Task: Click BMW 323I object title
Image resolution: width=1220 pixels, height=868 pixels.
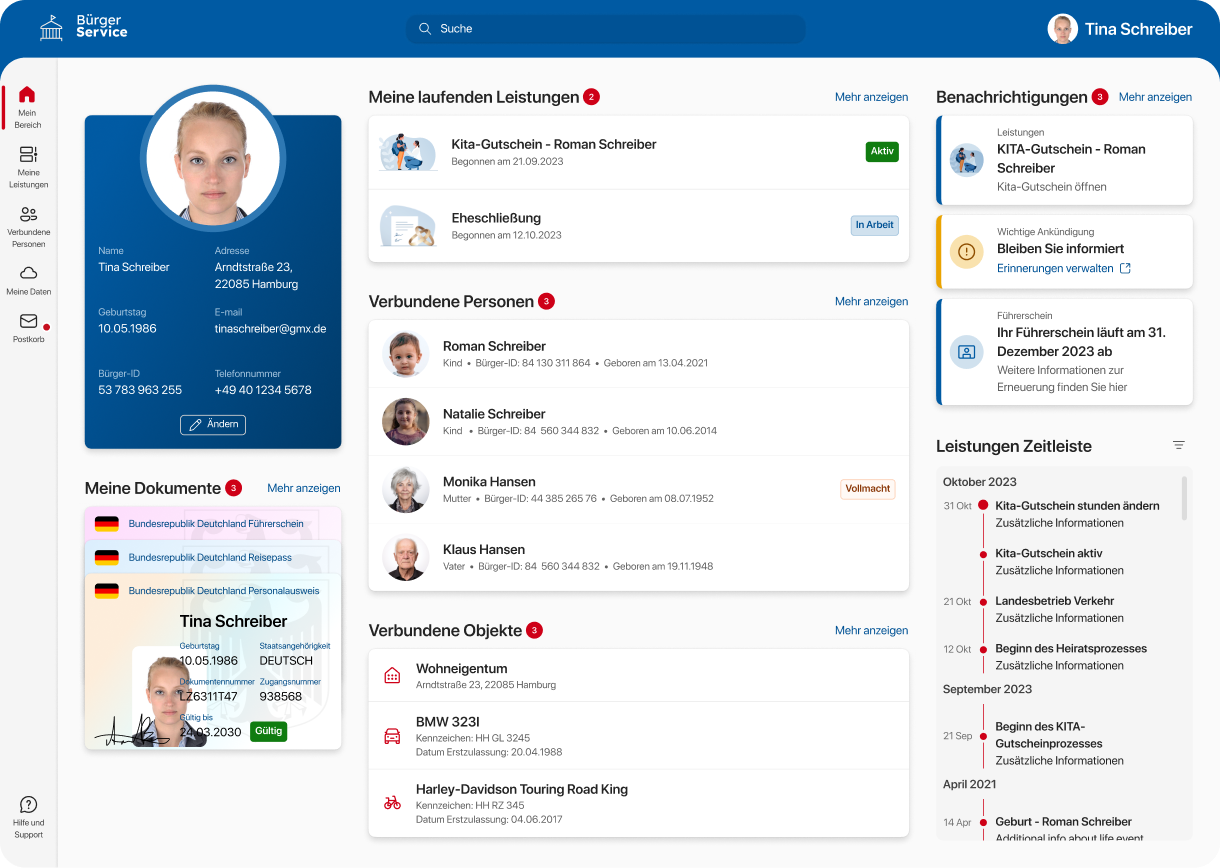Action: [x=448, y=722]
